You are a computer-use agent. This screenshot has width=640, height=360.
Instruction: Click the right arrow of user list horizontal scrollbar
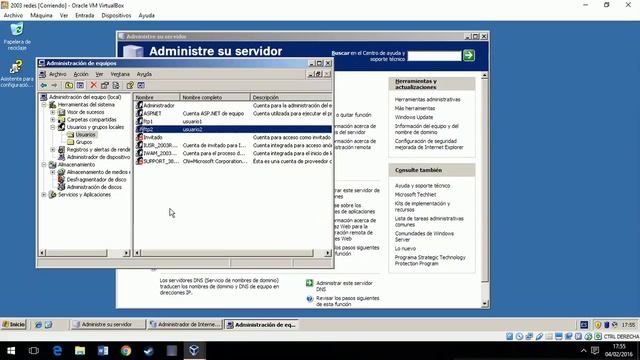coord(327,253)
